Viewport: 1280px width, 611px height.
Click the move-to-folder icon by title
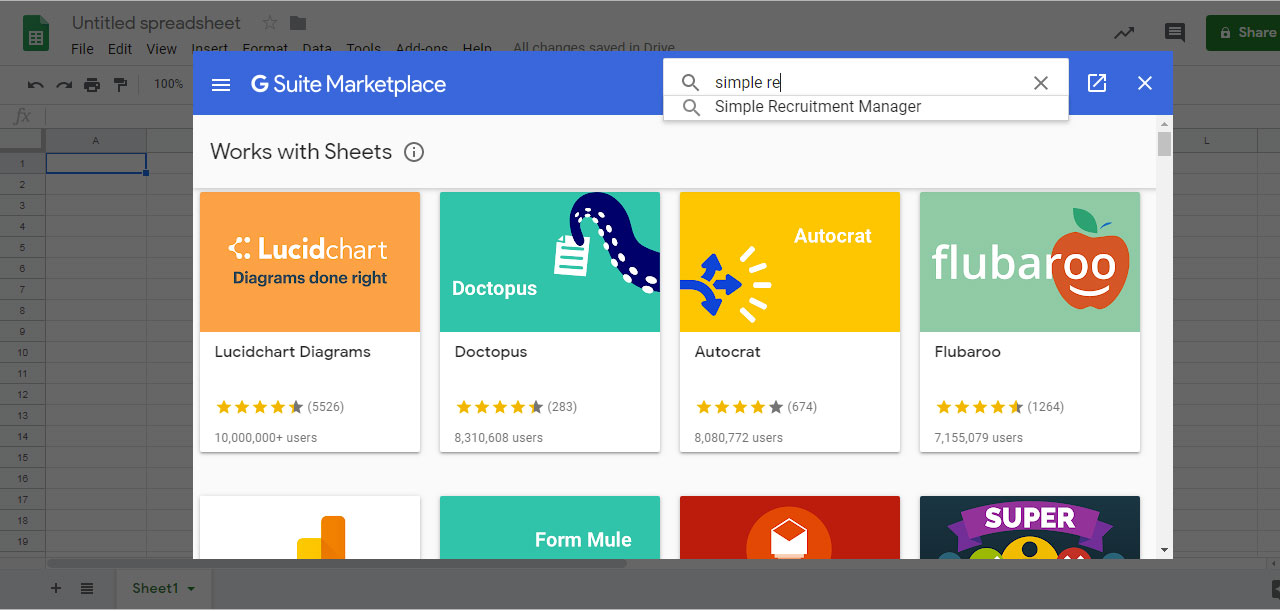click(298, 23)
